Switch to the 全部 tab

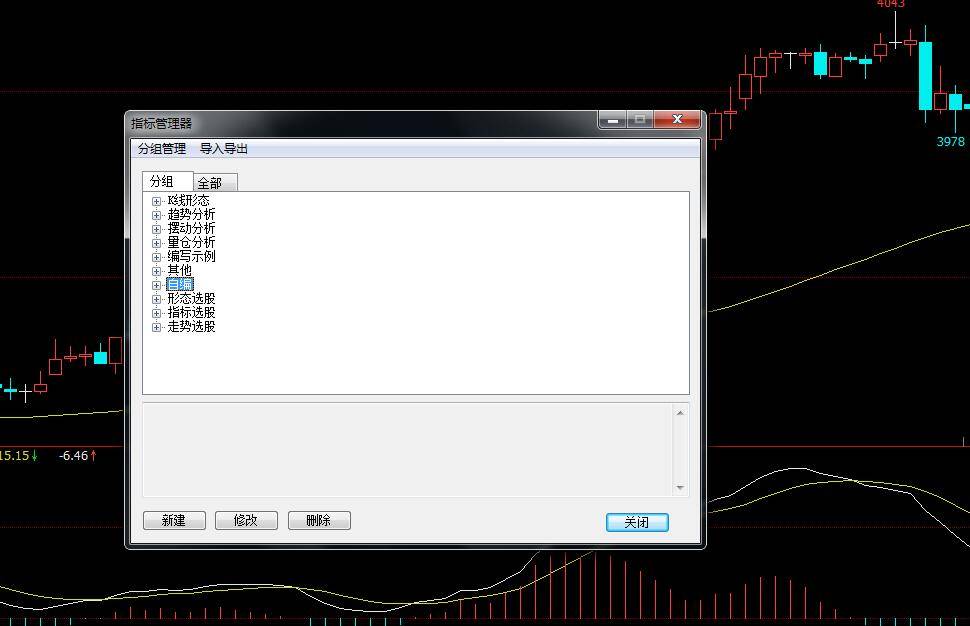coord(215,183)
